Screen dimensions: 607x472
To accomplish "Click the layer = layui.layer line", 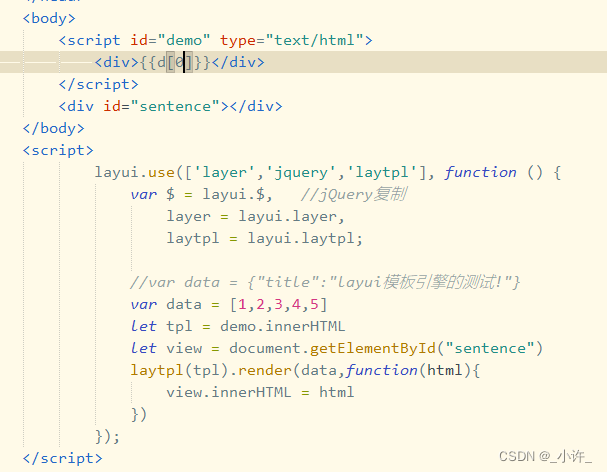I will pyautogui.click(x=255, y=216).
